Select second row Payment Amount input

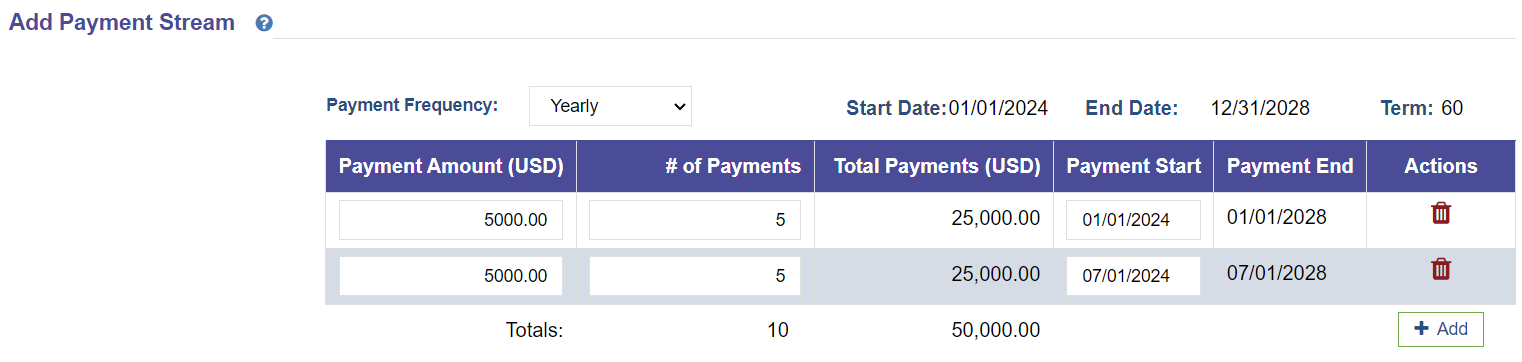tap(451, 276)
